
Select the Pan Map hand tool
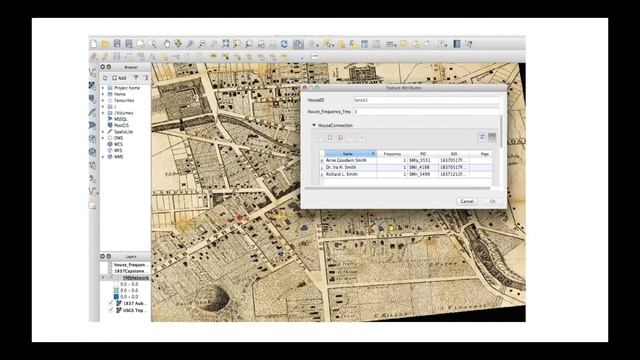click(167, 44)
